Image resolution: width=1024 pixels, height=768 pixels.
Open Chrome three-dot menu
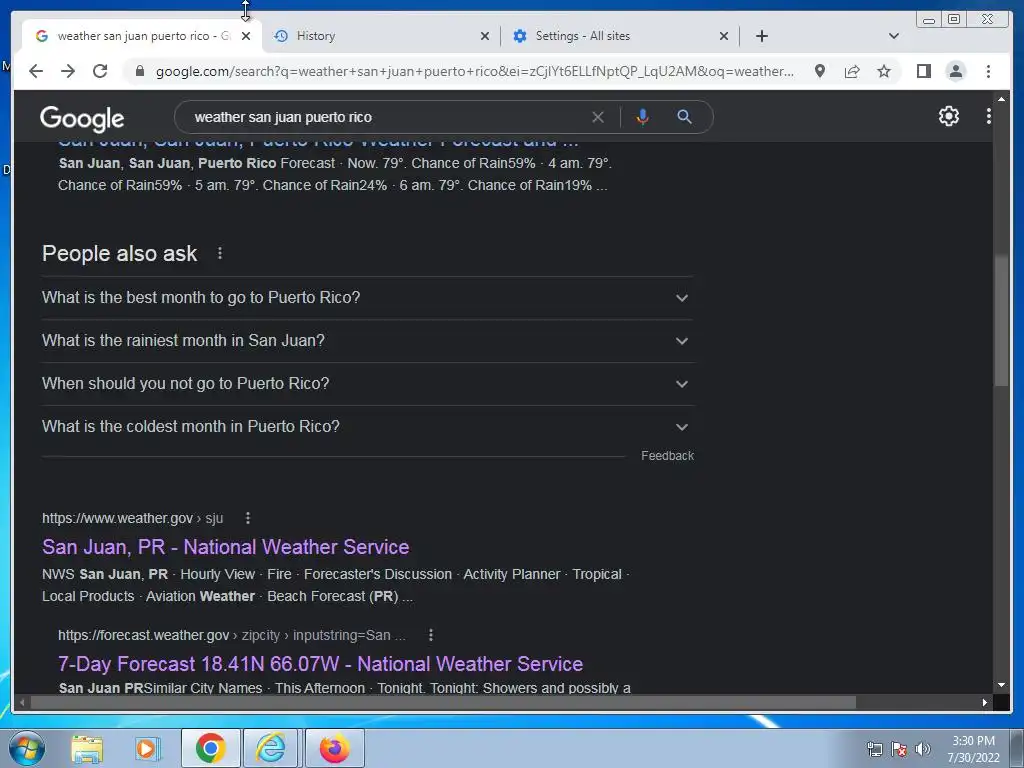tap(988, 71)
